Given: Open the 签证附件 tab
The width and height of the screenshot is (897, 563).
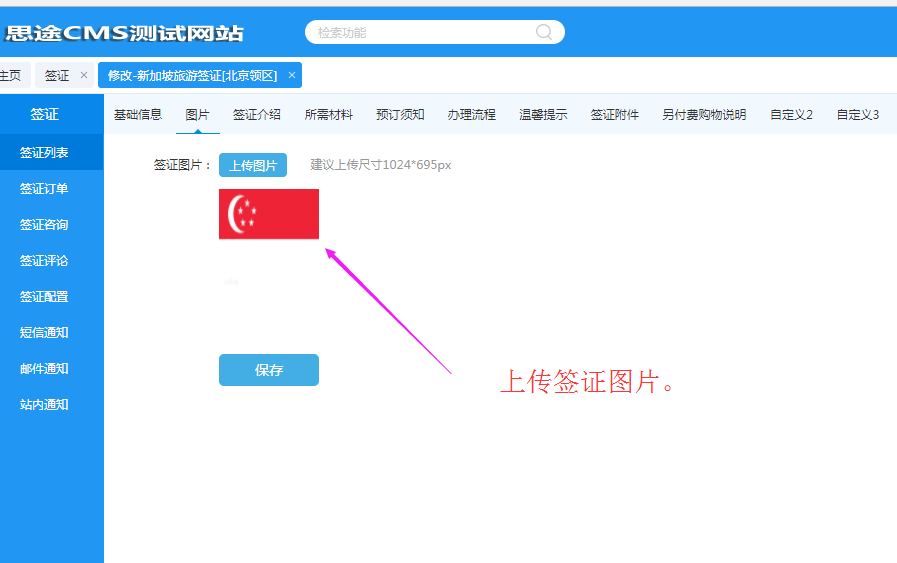Looking at the screenshot, I should pyautogui.click(x=614, y=115).
